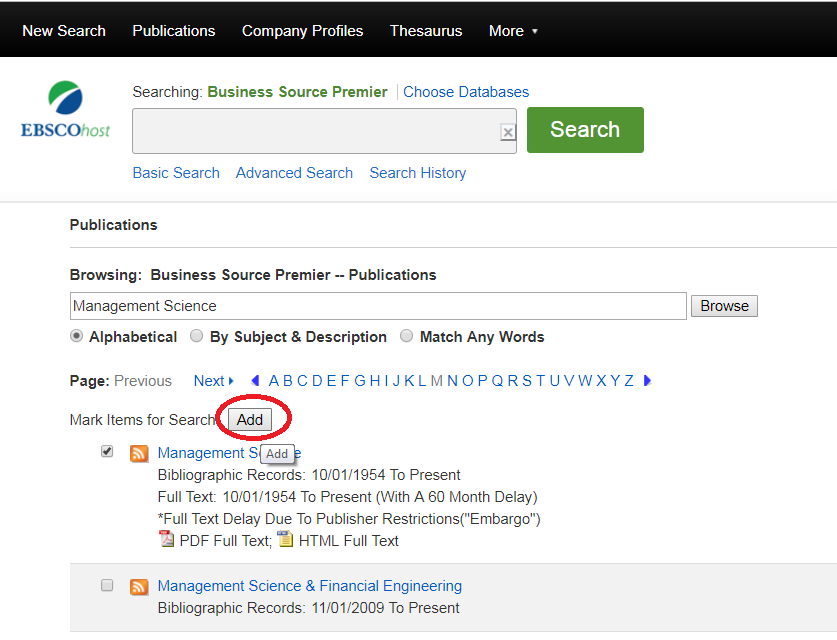This screenshot has width=837, height=640.
Task: Select the Match Any Words radio button
Action: pyautogui.click(x=406, y=336)
